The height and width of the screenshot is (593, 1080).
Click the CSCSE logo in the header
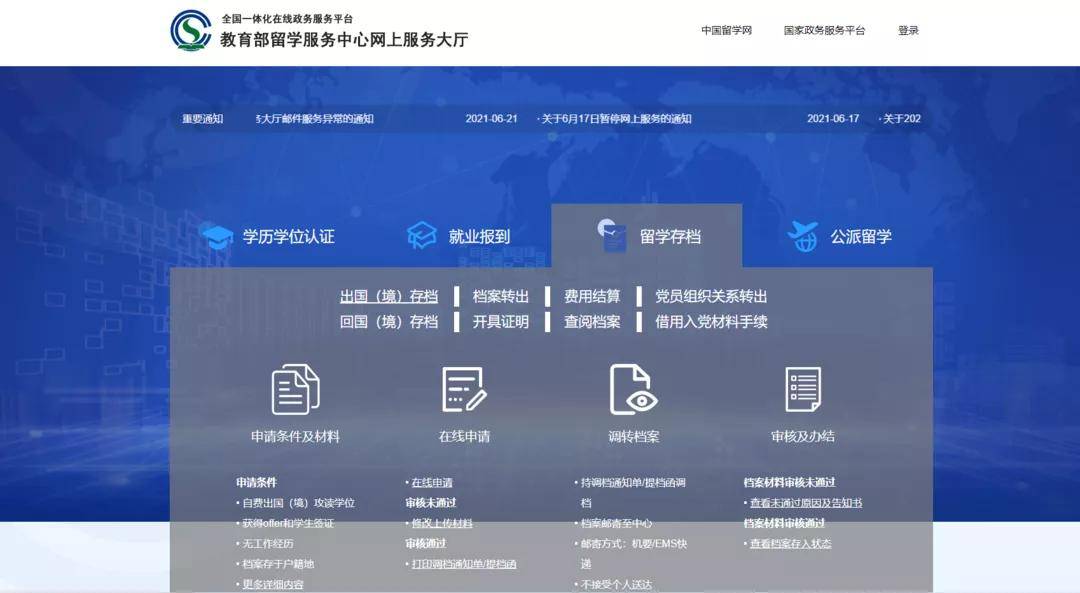click(191, 31)
